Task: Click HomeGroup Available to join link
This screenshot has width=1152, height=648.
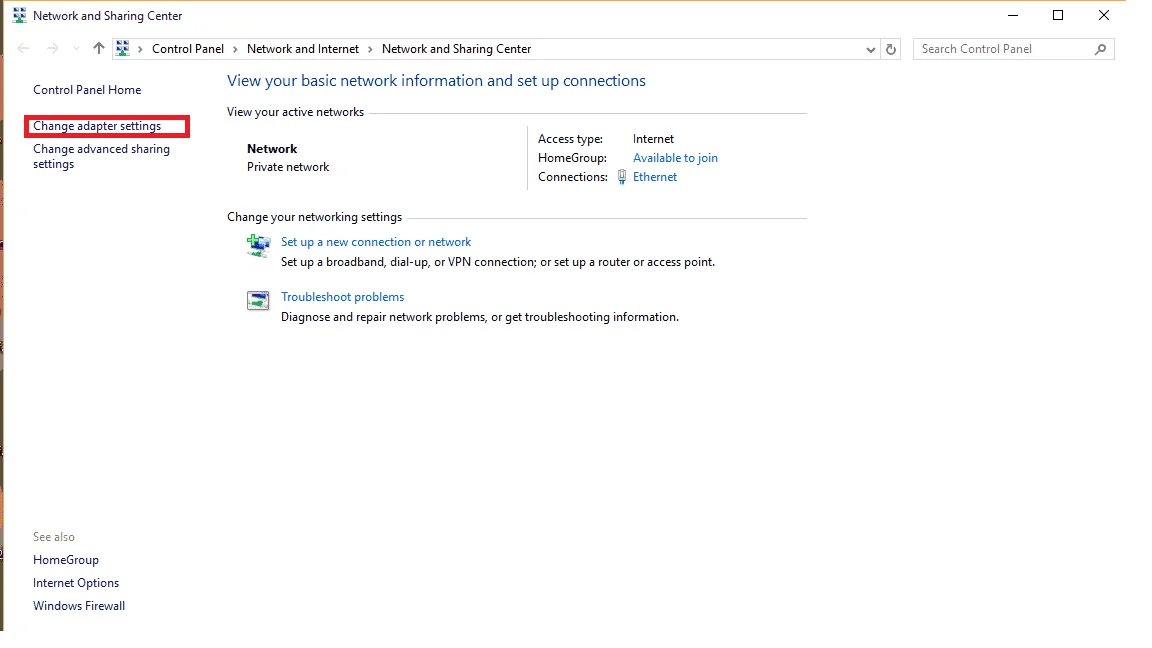Action: (x=675, y=158)
